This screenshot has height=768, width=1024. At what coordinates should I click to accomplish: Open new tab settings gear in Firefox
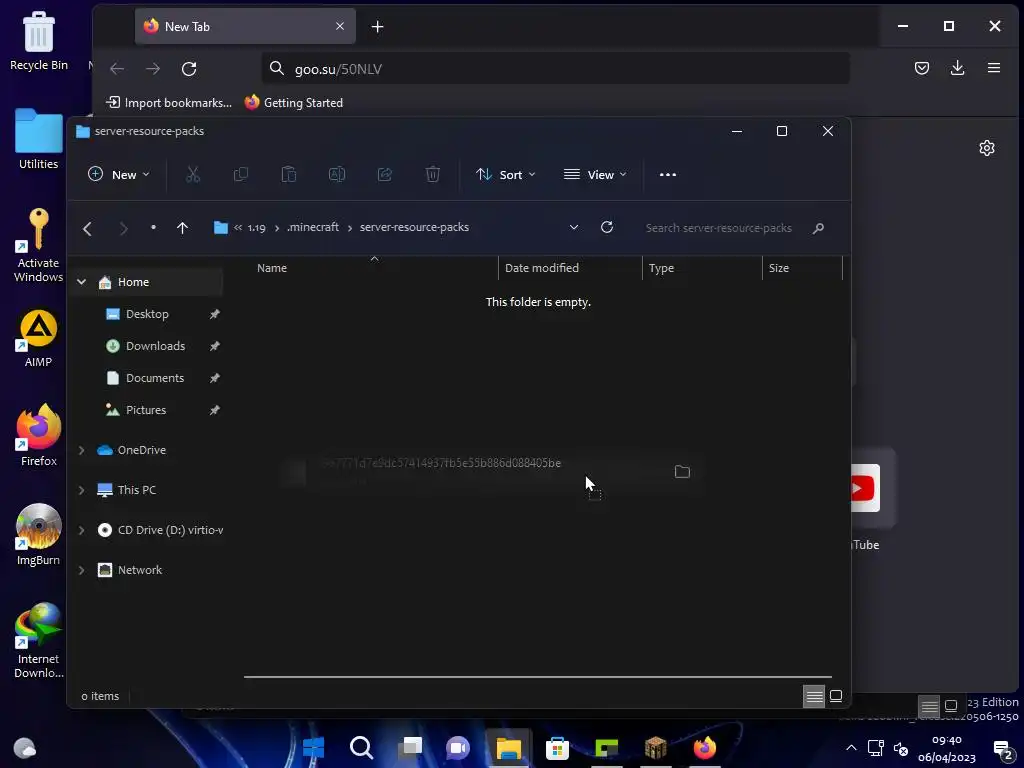click(987, 148)
